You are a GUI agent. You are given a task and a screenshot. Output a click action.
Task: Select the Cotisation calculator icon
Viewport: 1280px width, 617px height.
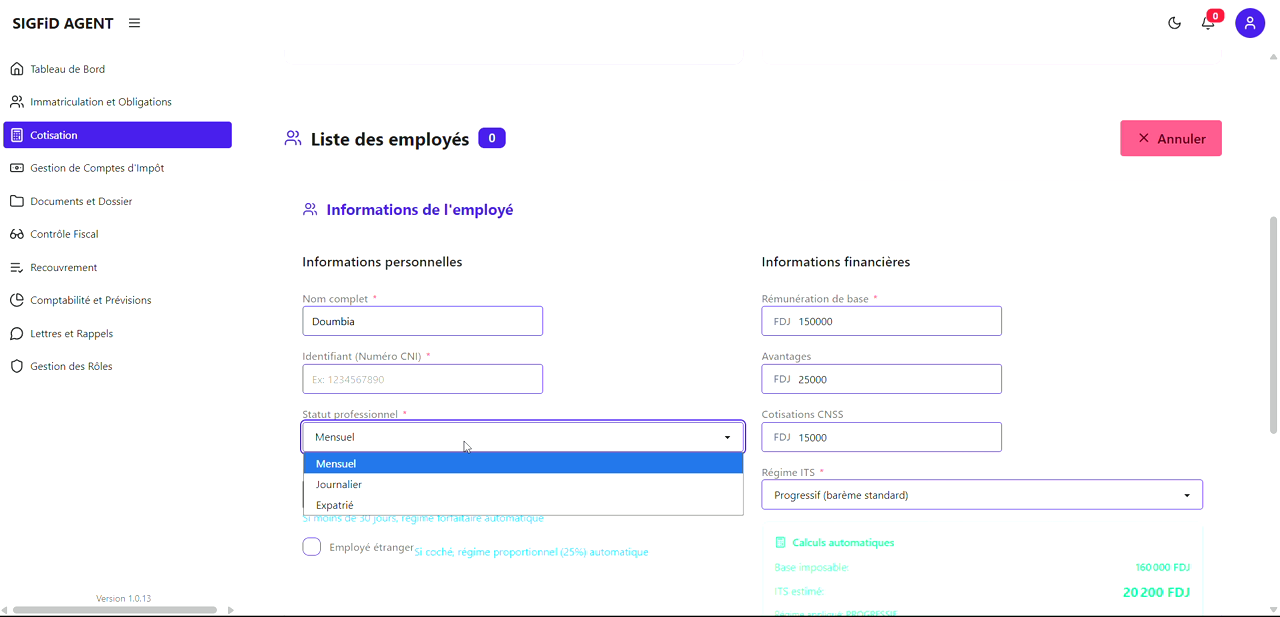pyautogui.click(x=15, y=134)
